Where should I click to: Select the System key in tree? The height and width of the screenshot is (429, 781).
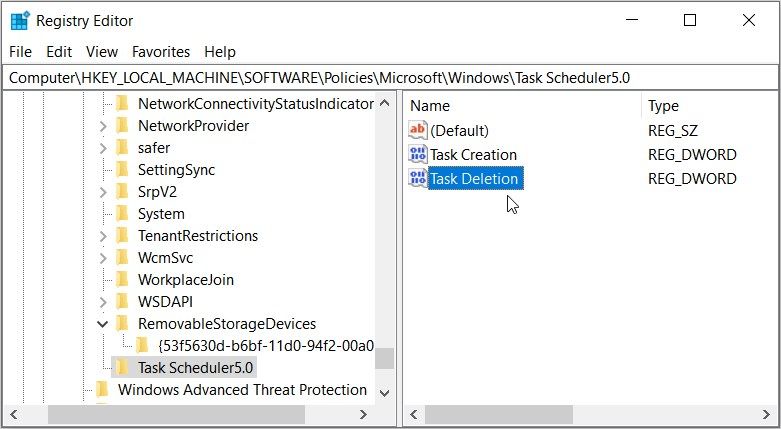(161, 214)
